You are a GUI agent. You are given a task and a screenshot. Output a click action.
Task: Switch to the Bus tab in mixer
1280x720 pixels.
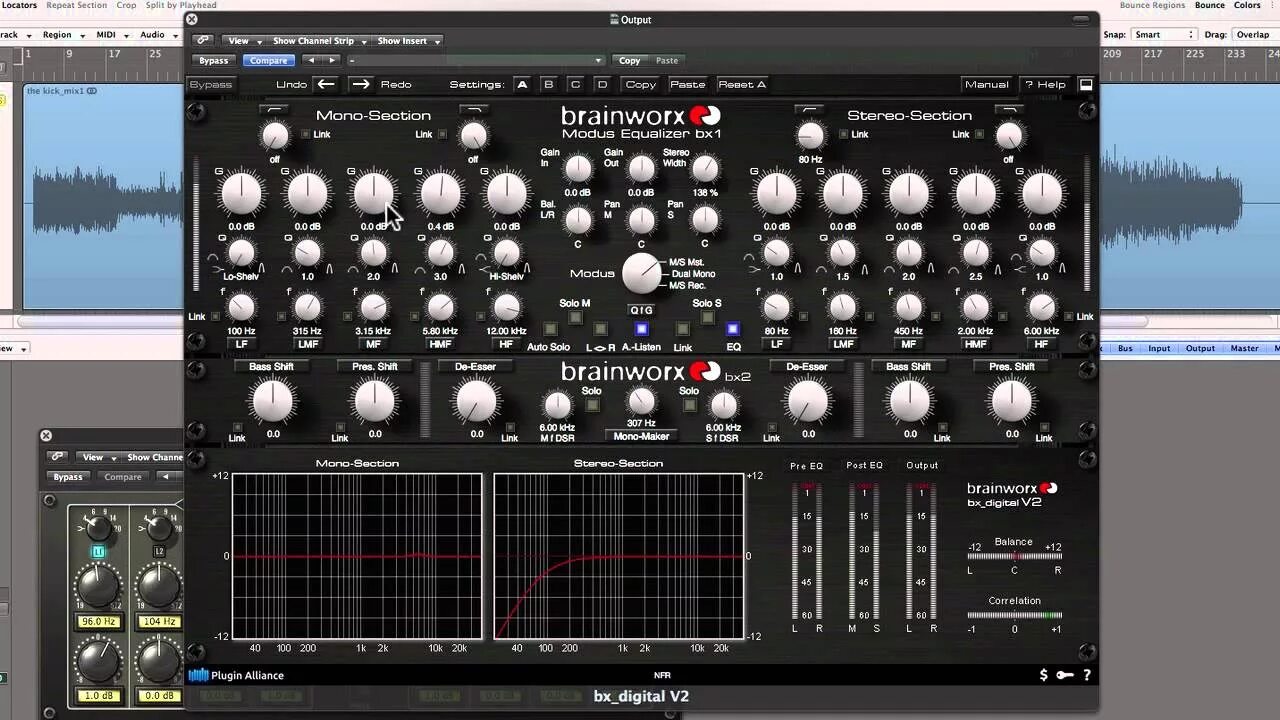pos(1125,348)
